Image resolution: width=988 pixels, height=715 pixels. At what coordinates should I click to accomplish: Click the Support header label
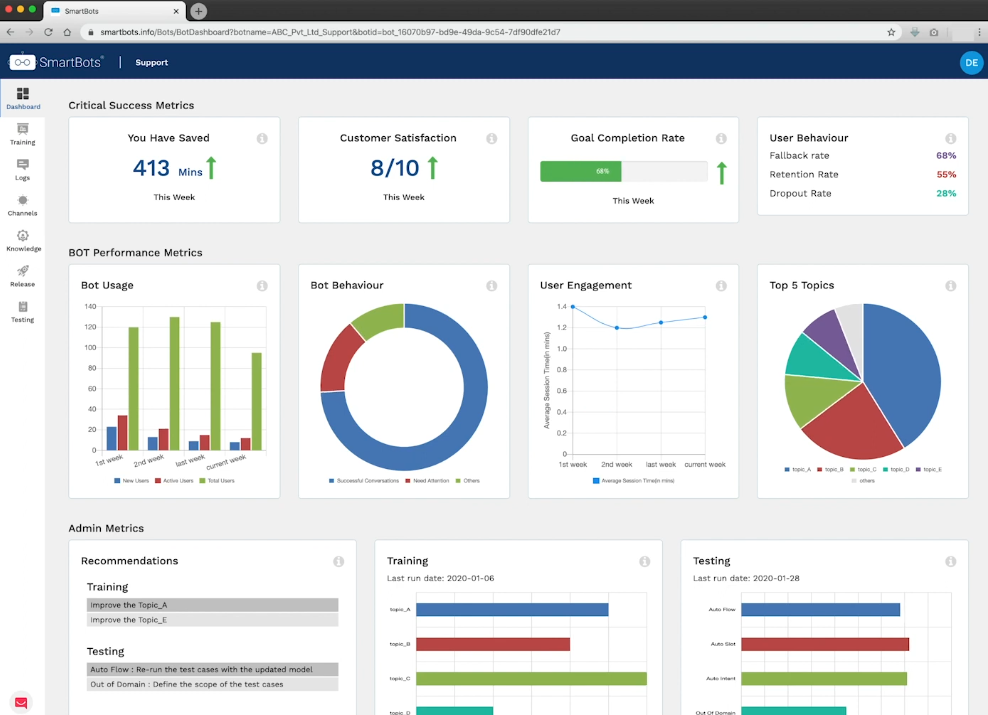pos(151,62)
